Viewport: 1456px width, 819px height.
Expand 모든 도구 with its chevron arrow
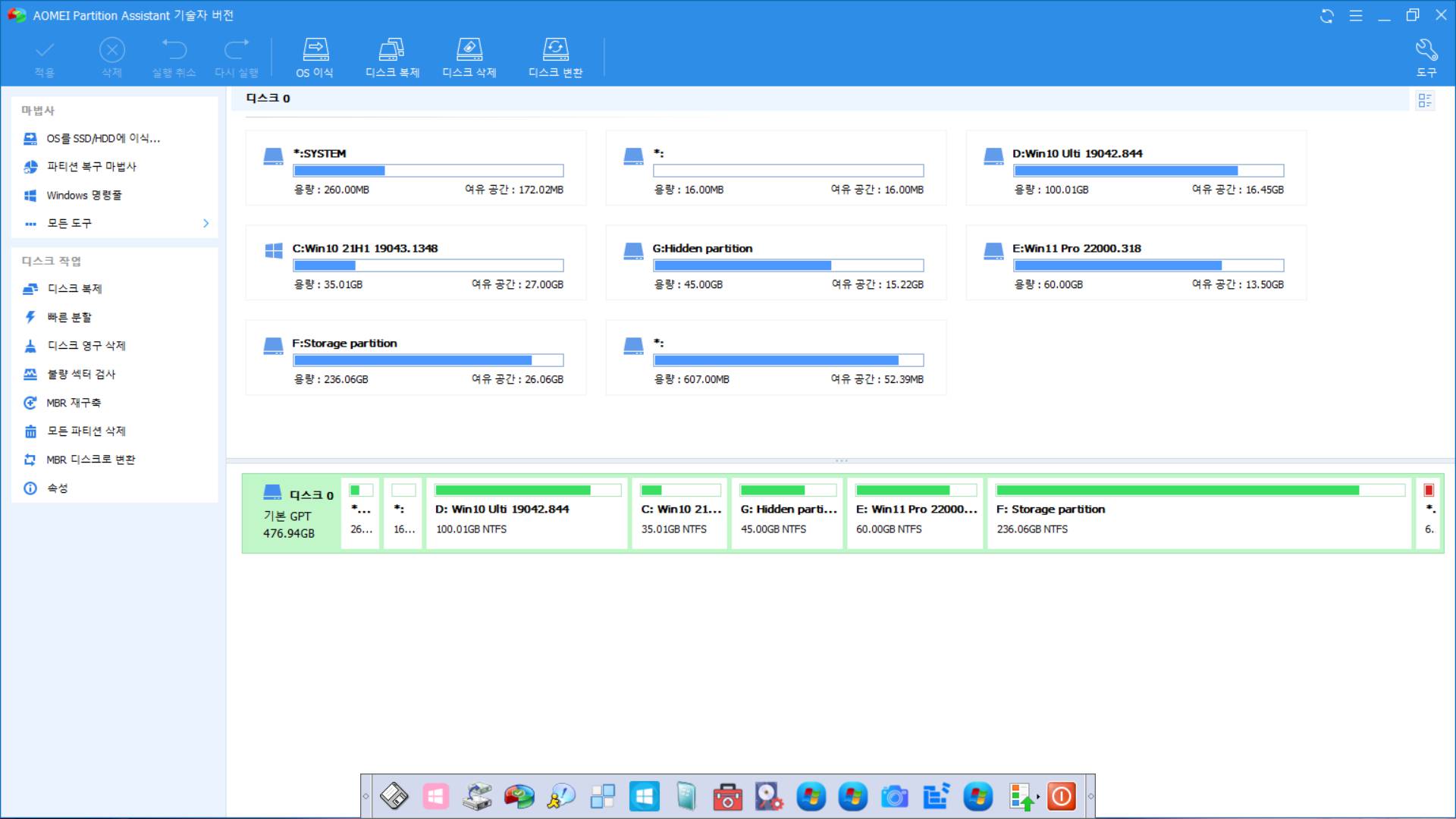click(x=206, y=223)
